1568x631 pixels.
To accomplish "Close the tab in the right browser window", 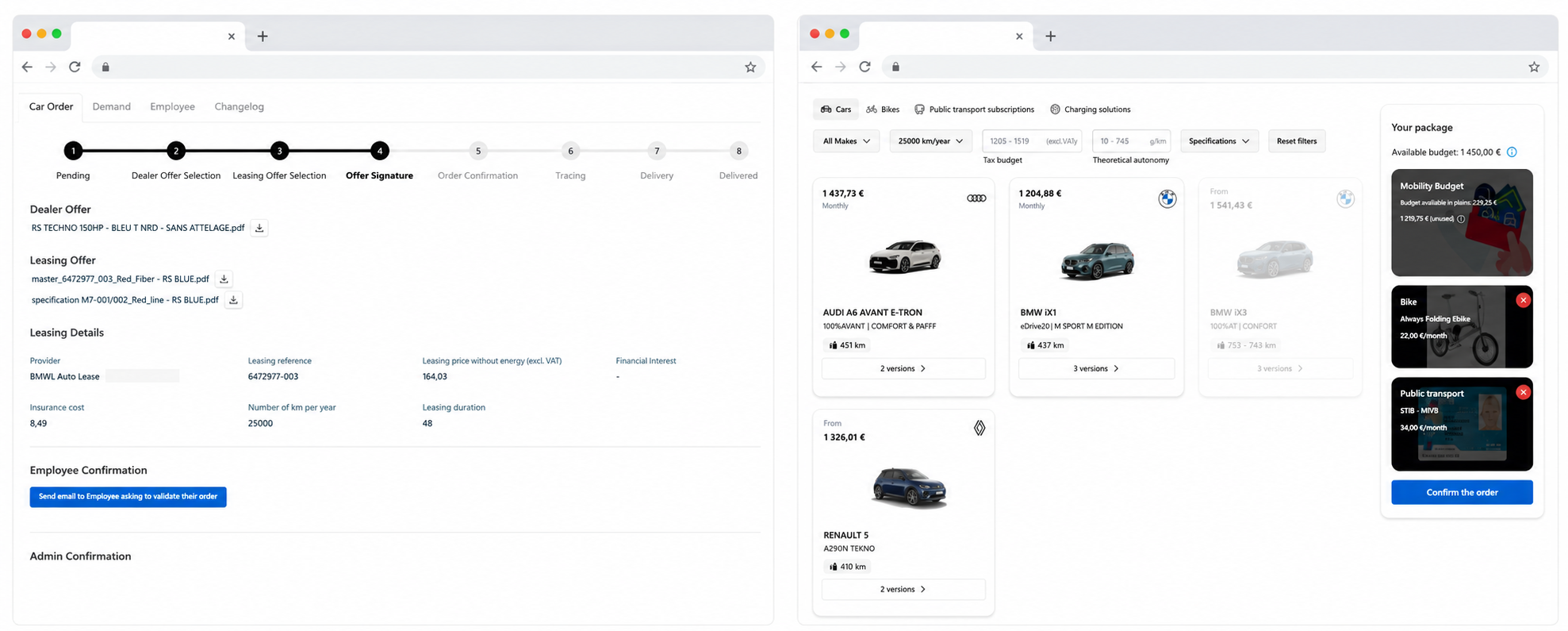I will tap(1019, 37).
